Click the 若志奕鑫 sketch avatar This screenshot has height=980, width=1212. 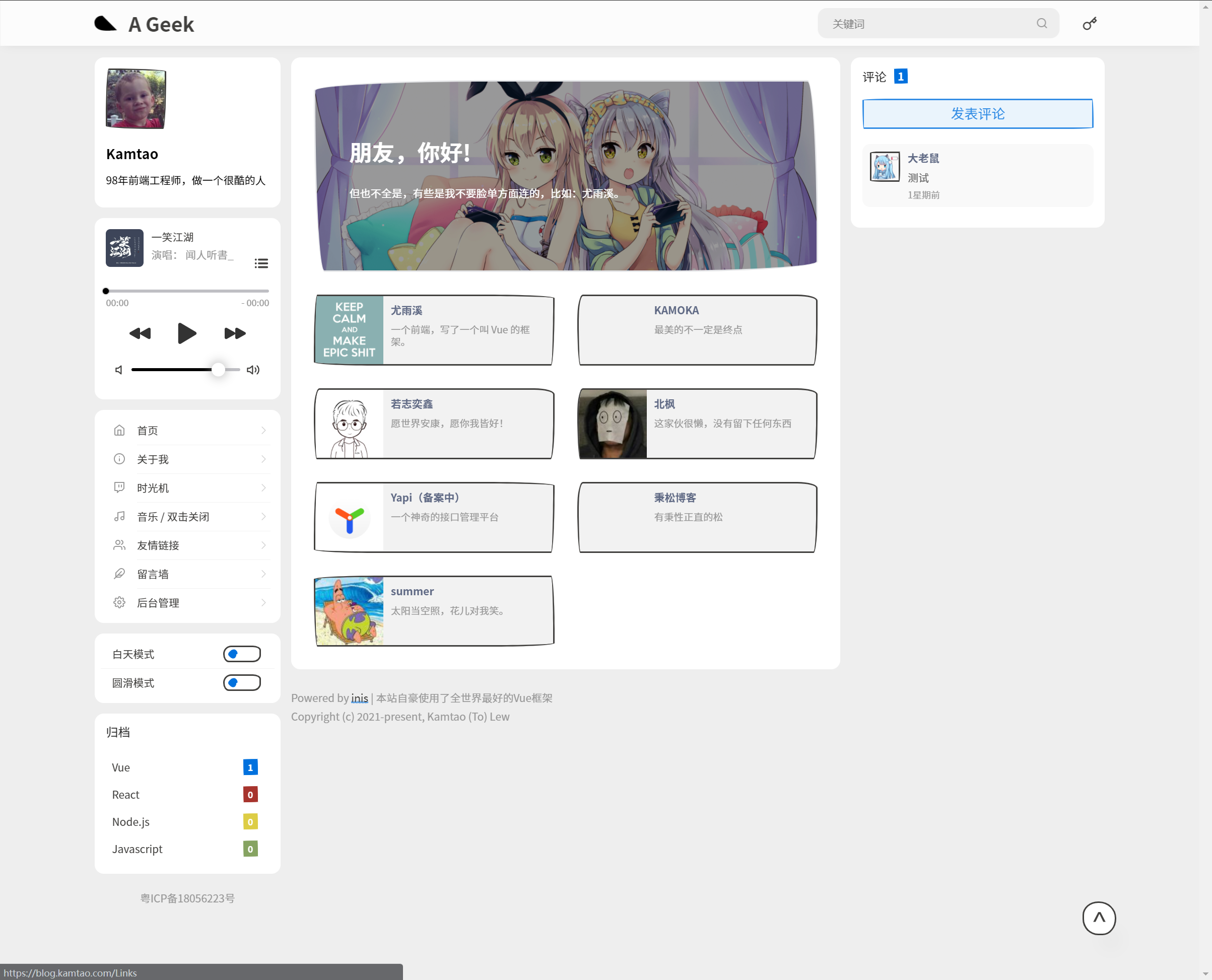point(349,425)
